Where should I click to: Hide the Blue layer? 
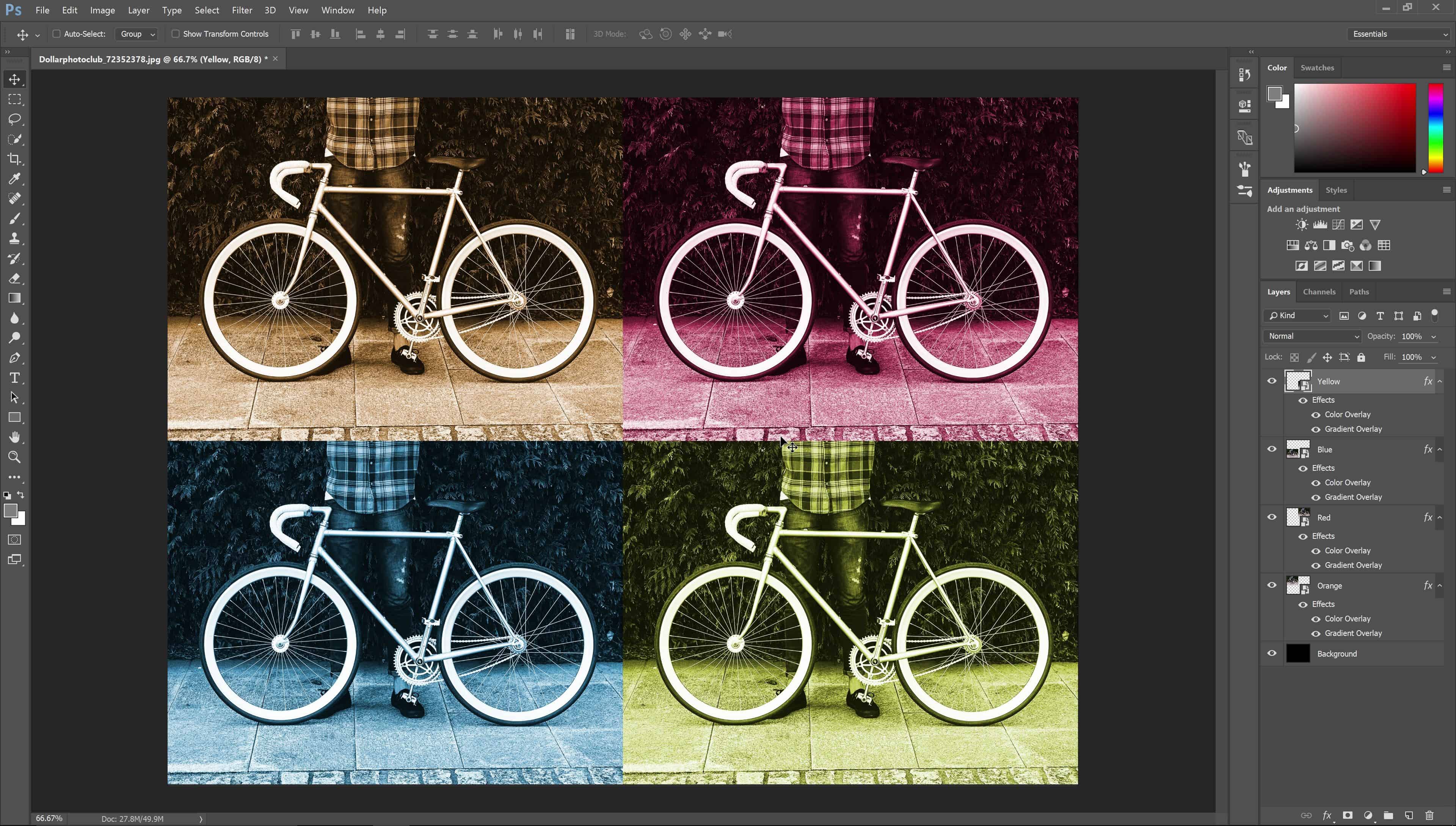[x=1272, y=449]
